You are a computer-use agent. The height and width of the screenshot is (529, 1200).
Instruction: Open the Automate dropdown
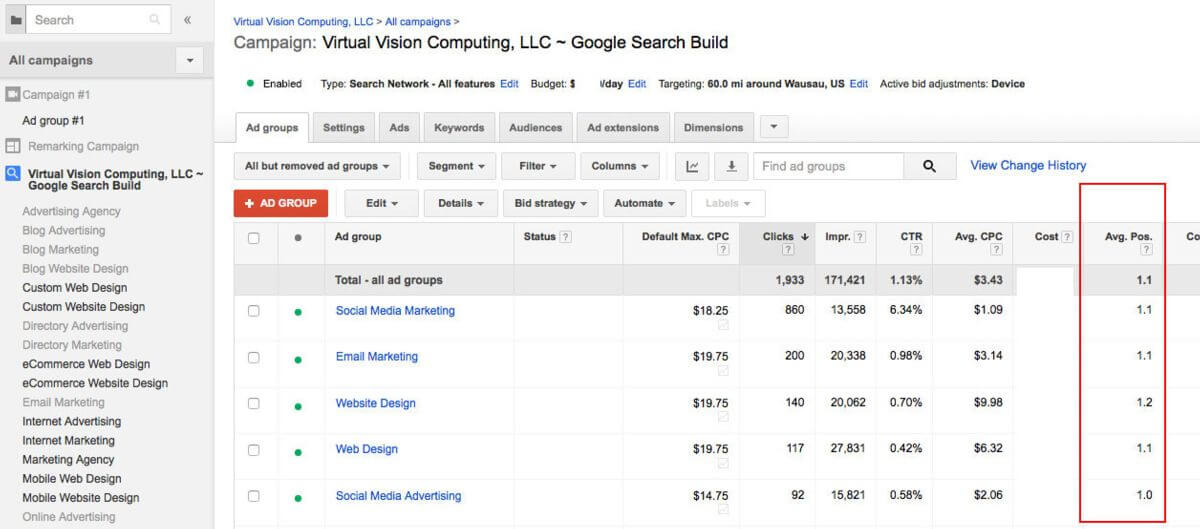coord(644,203)
